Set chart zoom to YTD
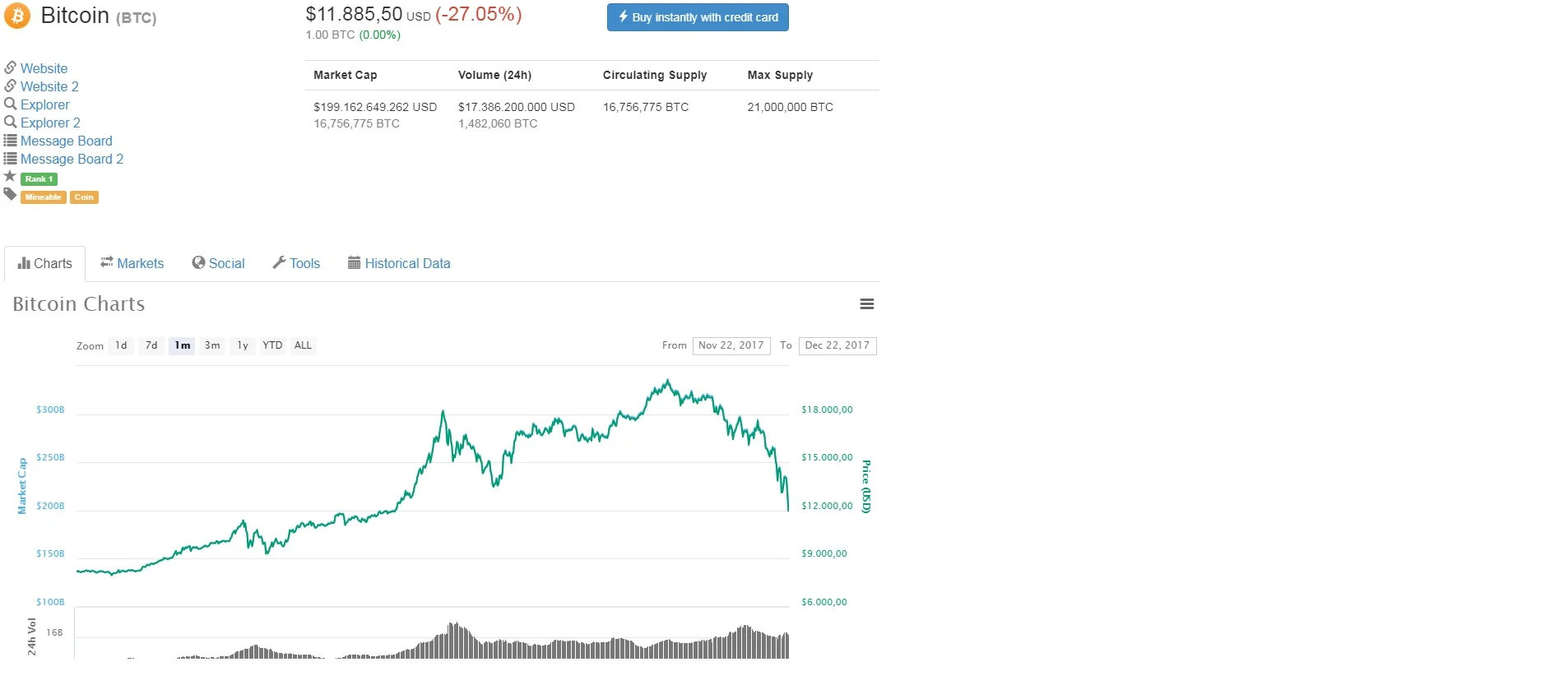This screenshot has height=685, width=1568. click(x=272, y=345)
